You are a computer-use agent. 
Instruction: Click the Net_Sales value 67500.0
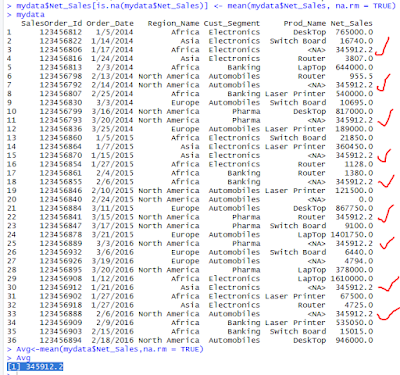click(356, 296)
